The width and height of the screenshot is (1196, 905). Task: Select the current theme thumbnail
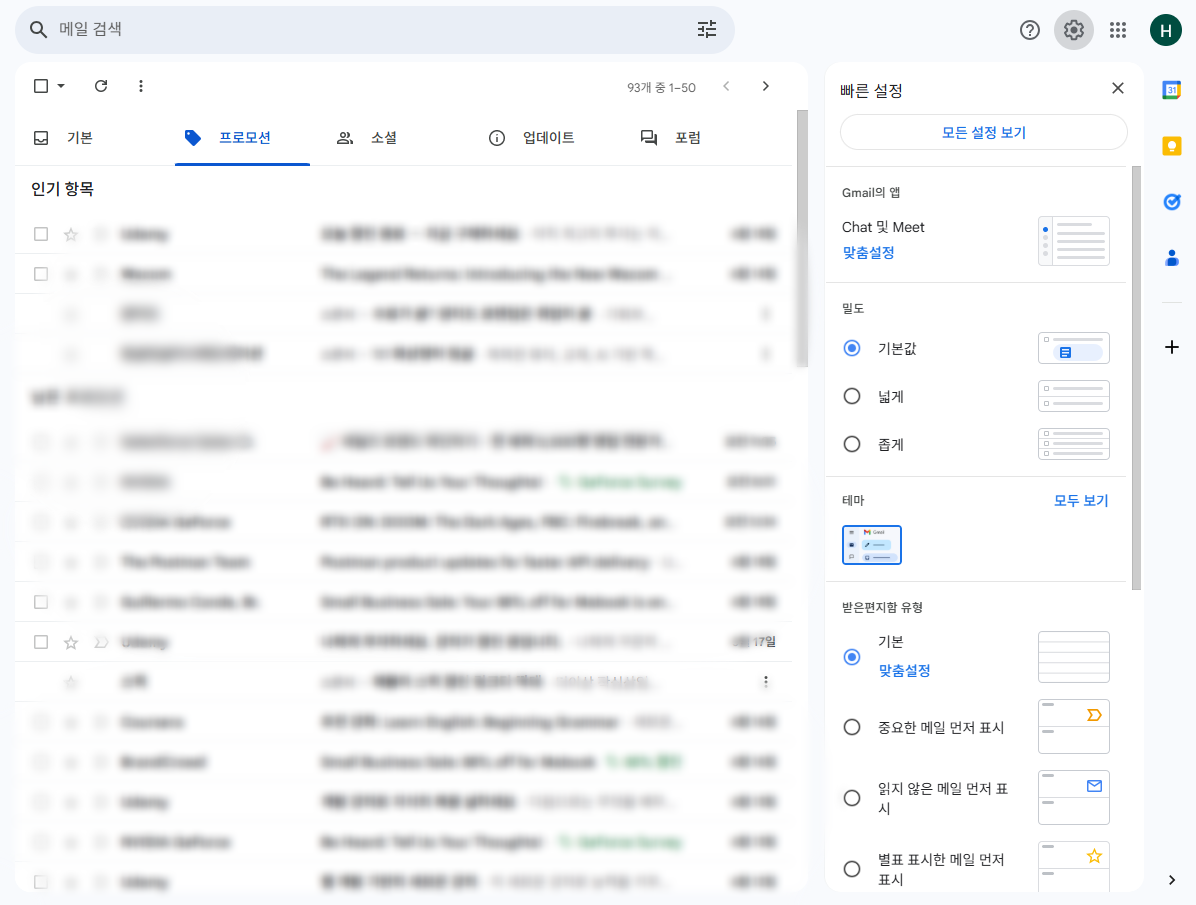point(872,545)
